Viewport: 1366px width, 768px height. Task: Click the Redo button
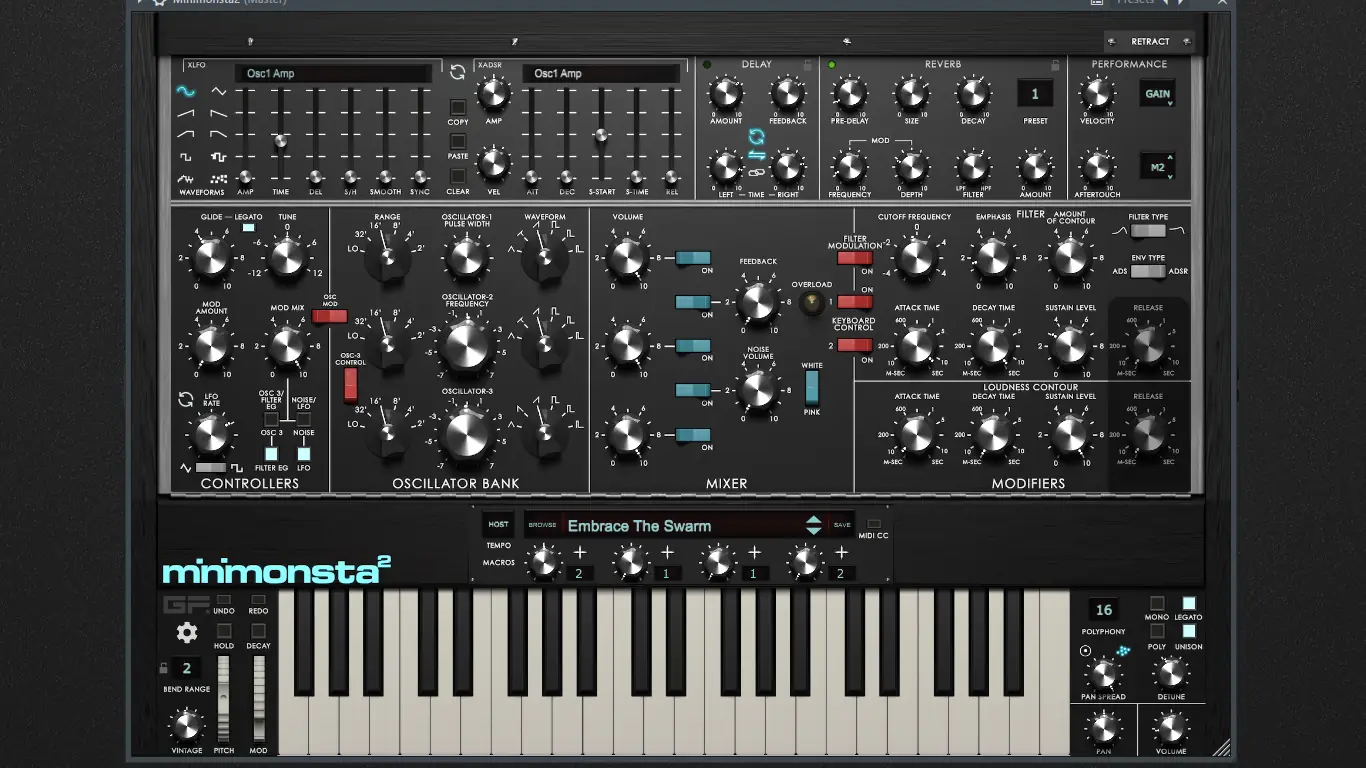click(x=258, y=600)
